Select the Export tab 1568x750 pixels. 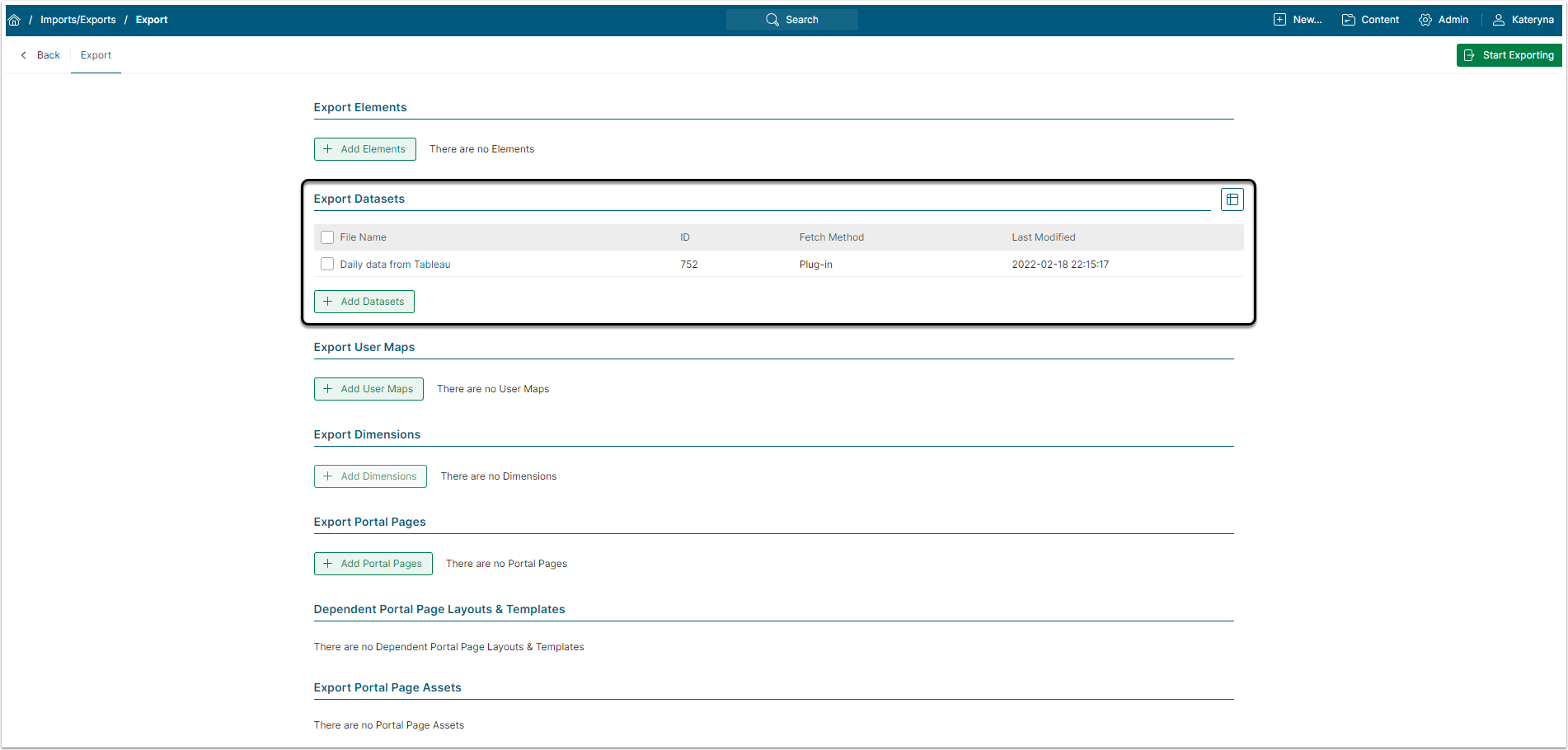click(x=96, y=55)
